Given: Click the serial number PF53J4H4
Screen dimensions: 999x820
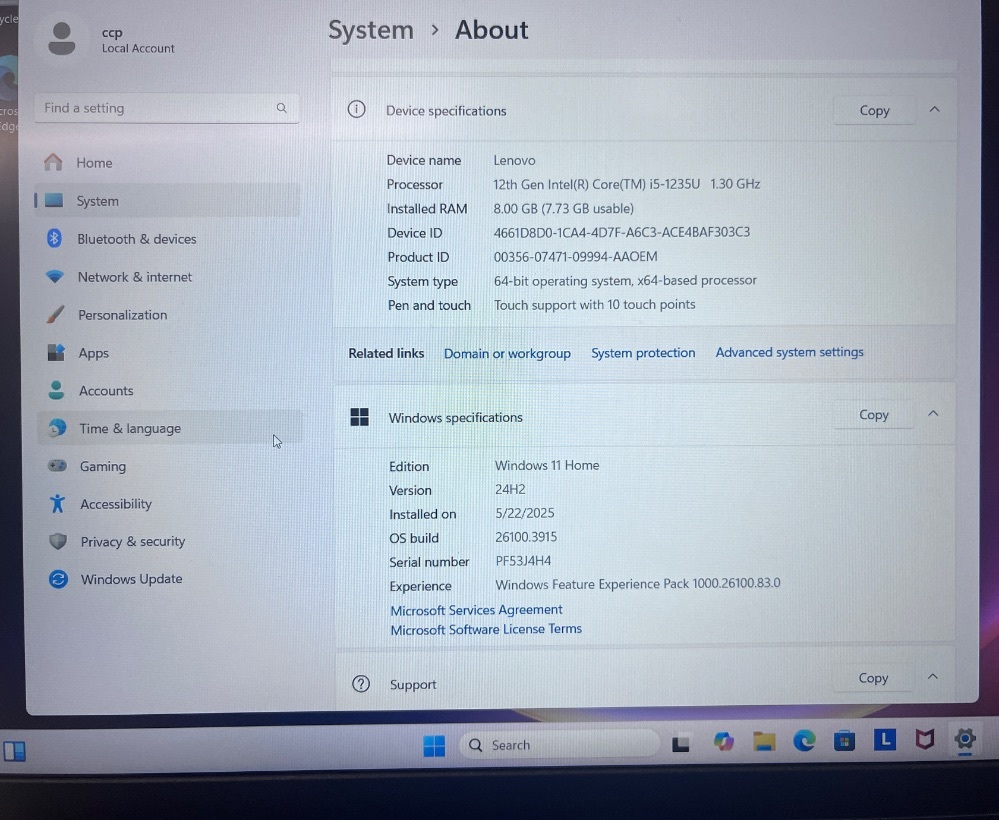Looking at the screenshot, I should pyautogui.click(x=523, y=561).
